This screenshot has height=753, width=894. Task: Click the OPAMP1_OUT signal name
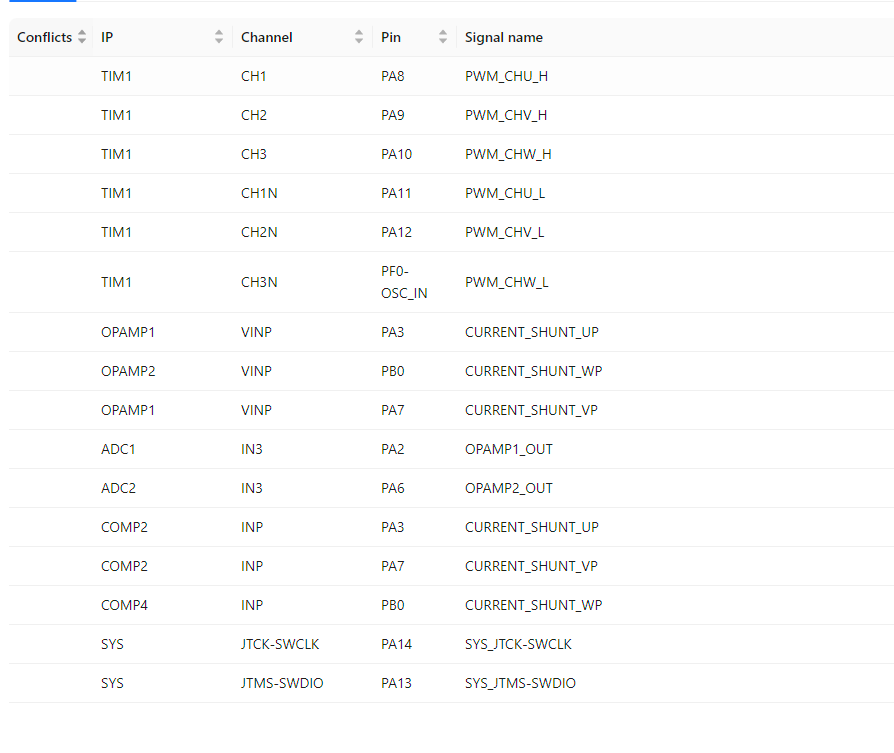508,449
